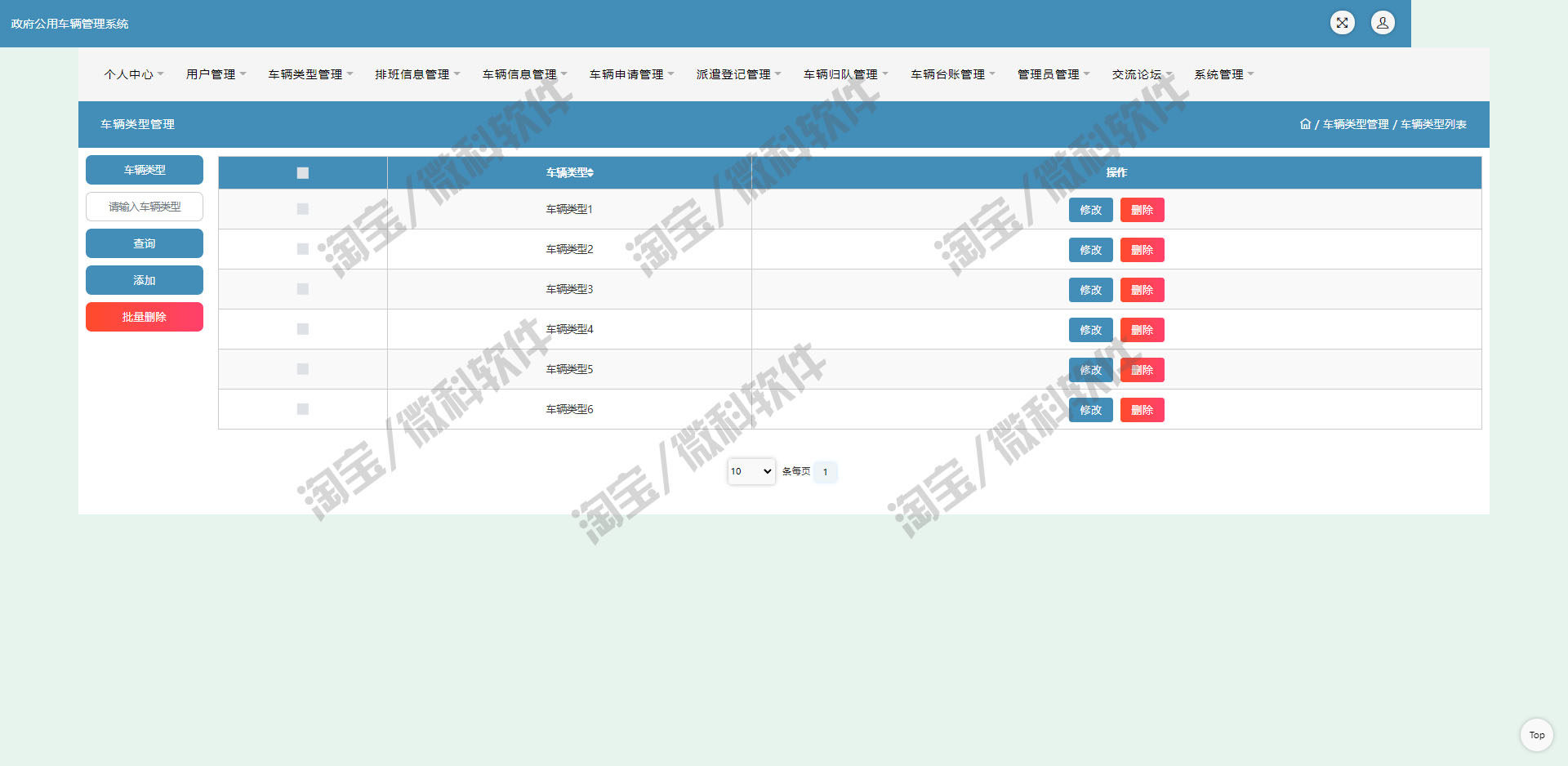The width and height of the screenshot is (1568, 766).
Task: Select all rows with header checkbox
Action: coord(303,173)
